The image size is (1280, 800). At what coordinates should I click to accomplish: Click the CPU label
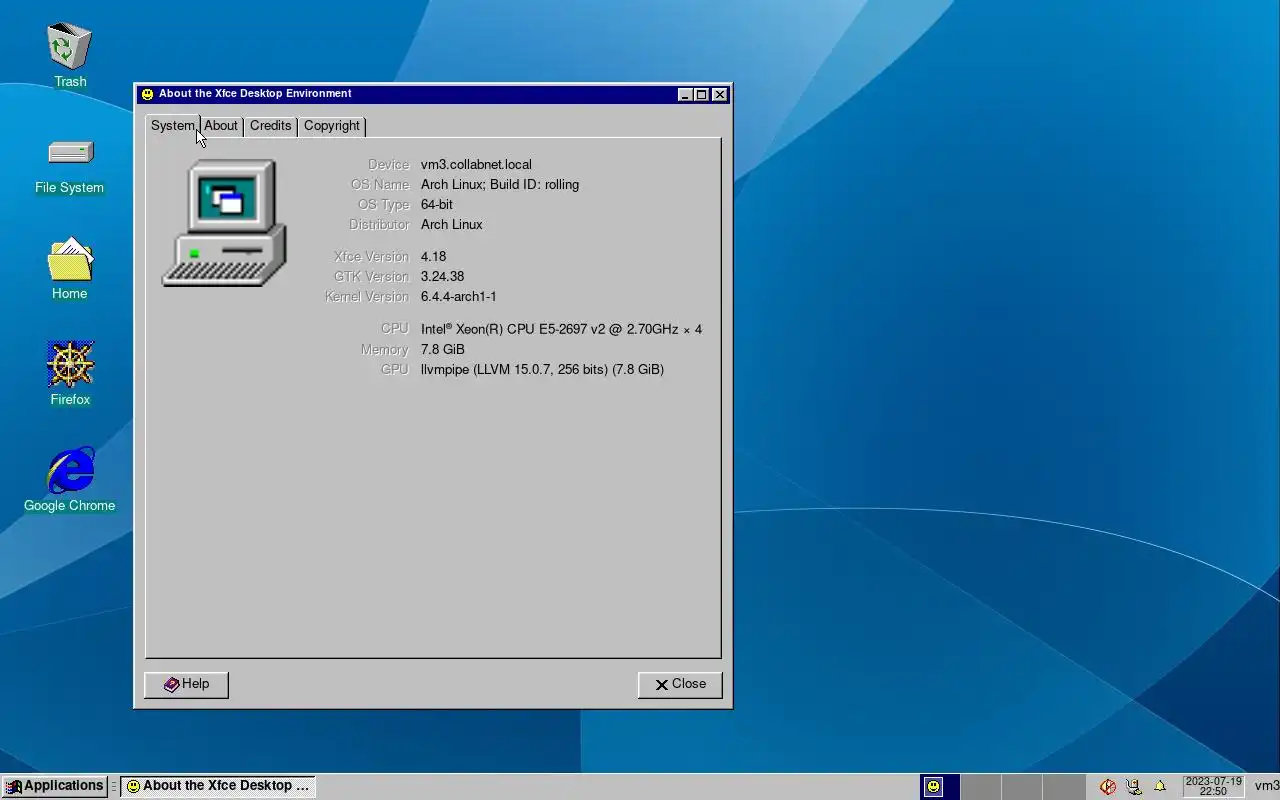[395, 328]
